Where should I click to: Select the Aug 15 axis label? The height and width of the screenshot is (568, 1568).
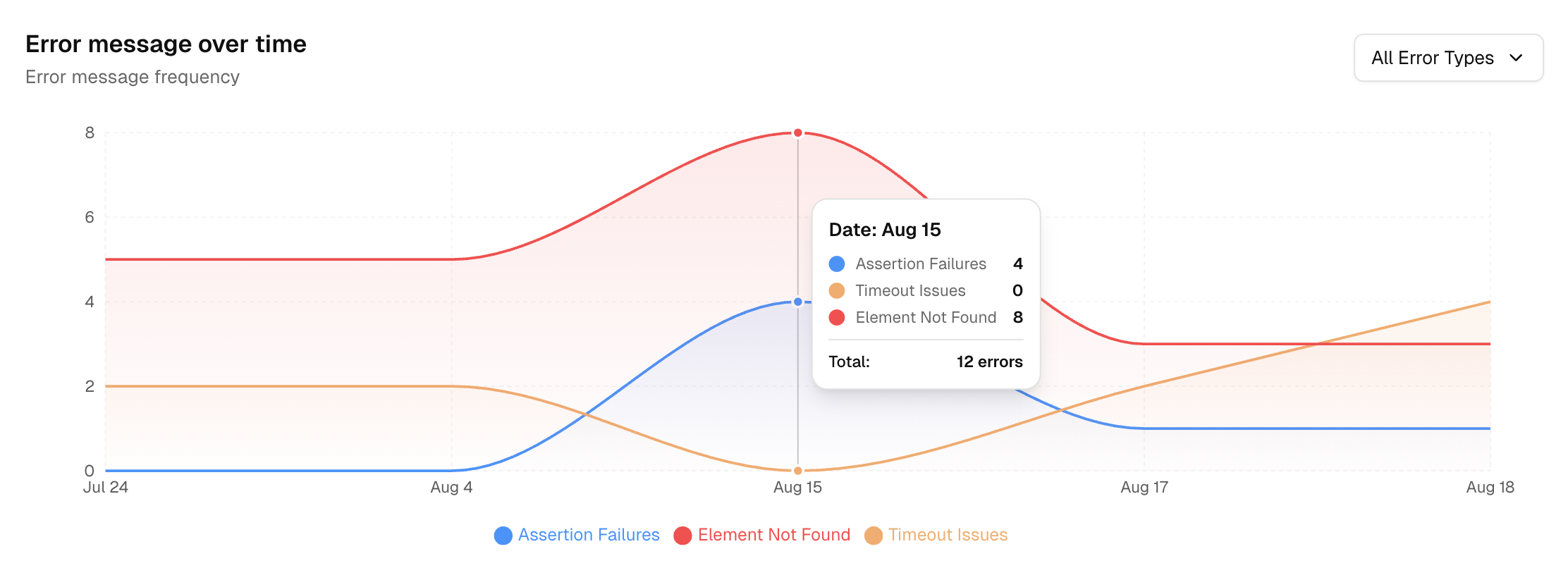(x=797, y=486)
